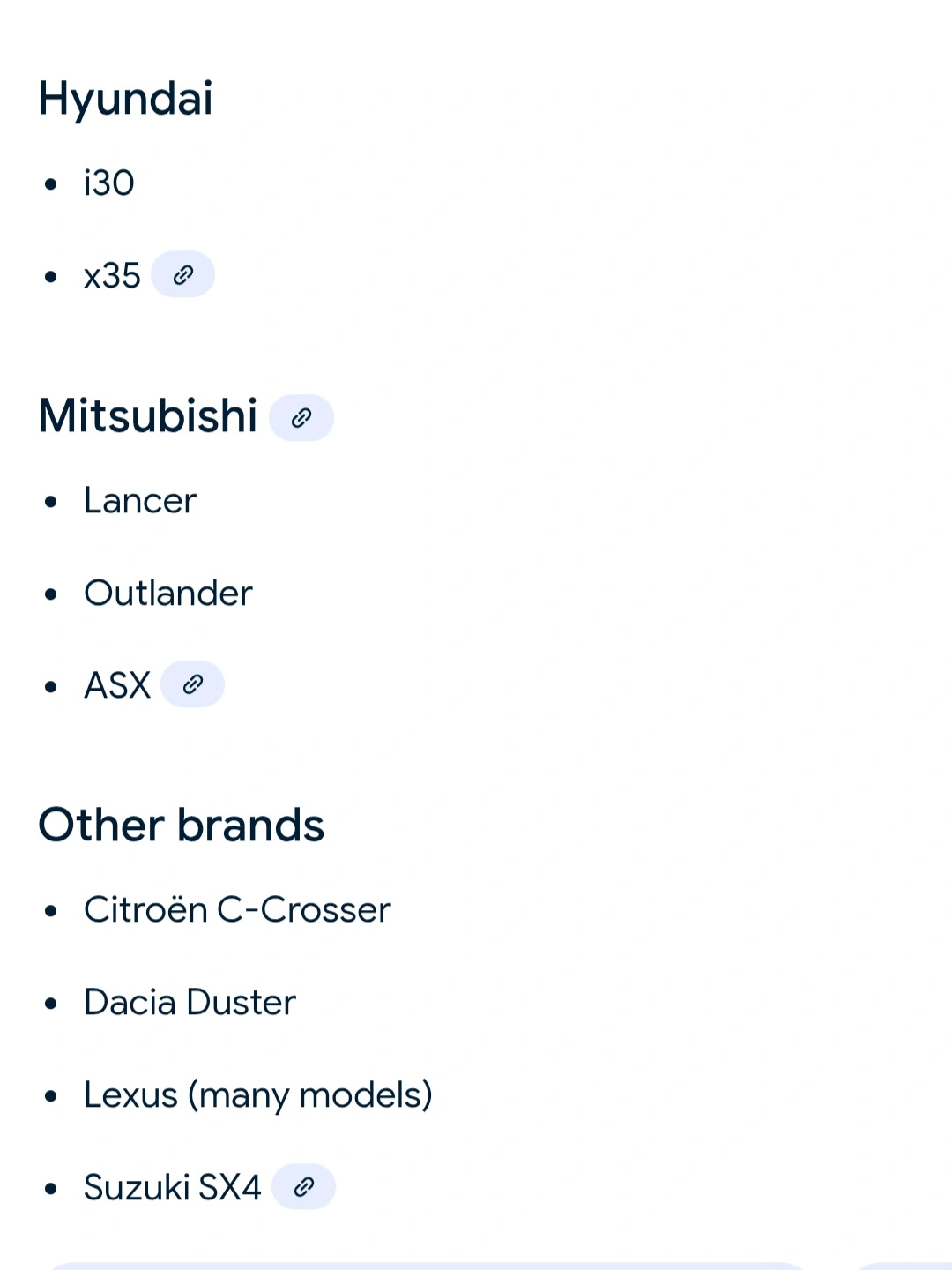Click the Suzuki SX4 text
Screen dimensions: 952x1270
(x=173, y=1188)
